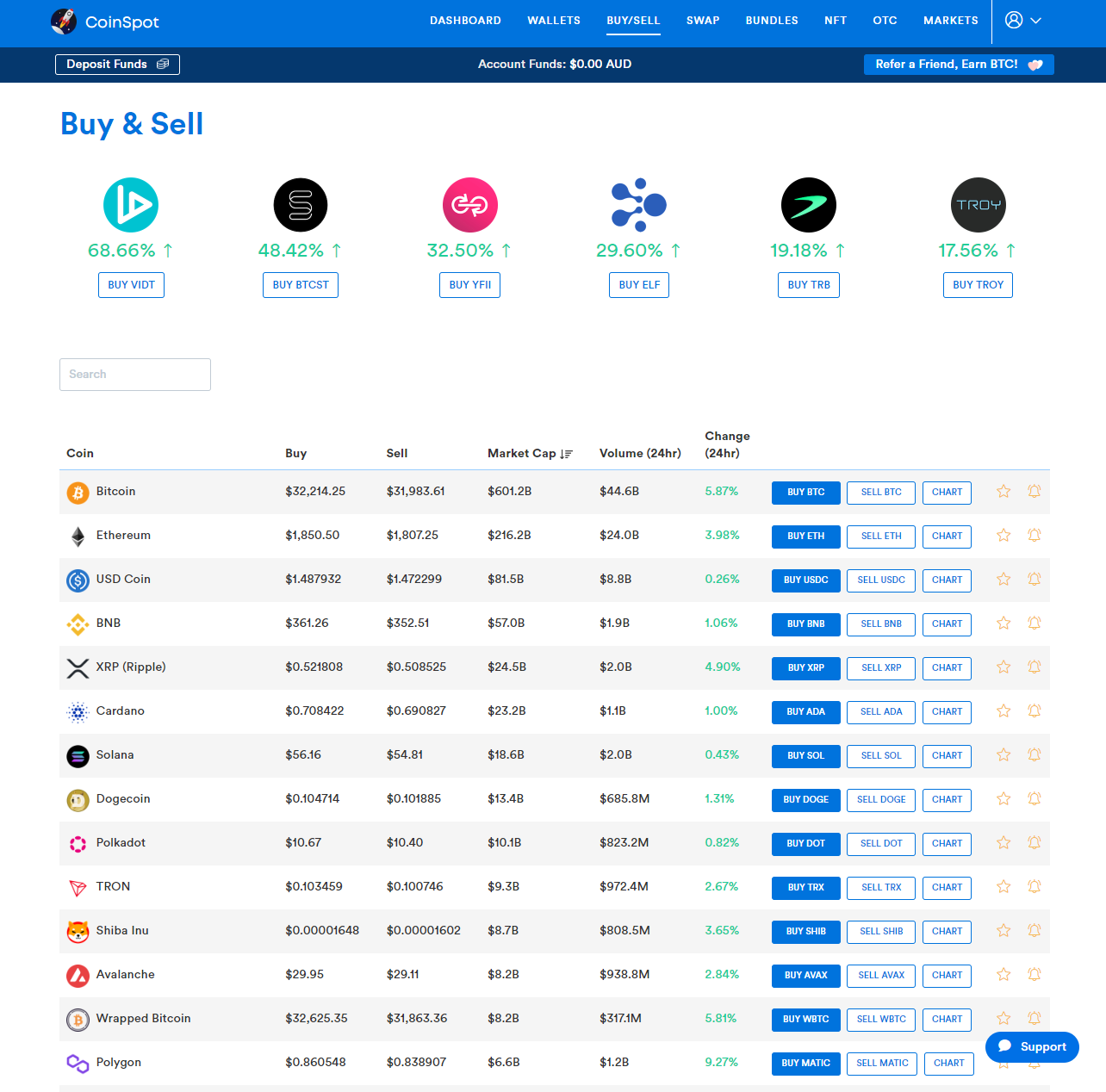The image size is (1106, 1092).
Task: Click the SELL WBTC button
Action: tap(881, 1020)
